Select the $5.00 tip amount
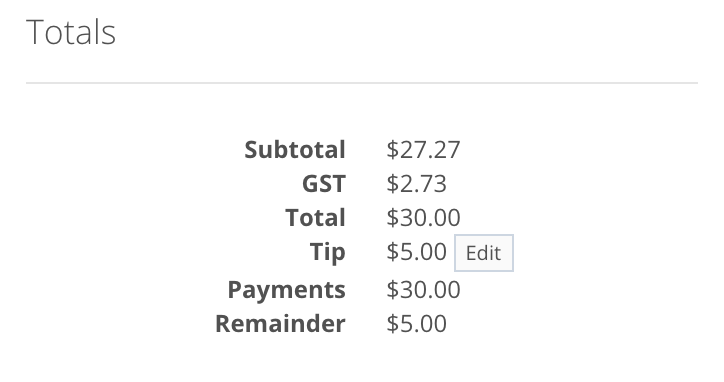Viewport: 724px width, 382px height. 416,252
